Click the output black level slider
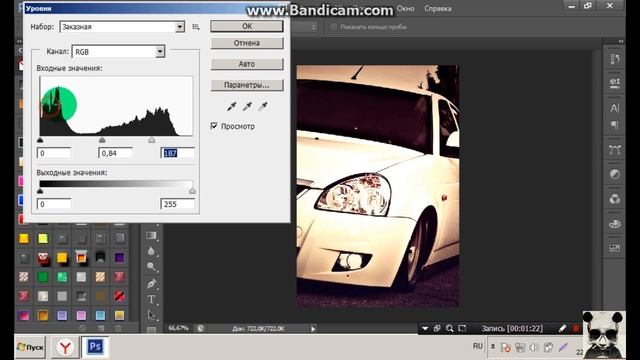 [x=40, y=191]
